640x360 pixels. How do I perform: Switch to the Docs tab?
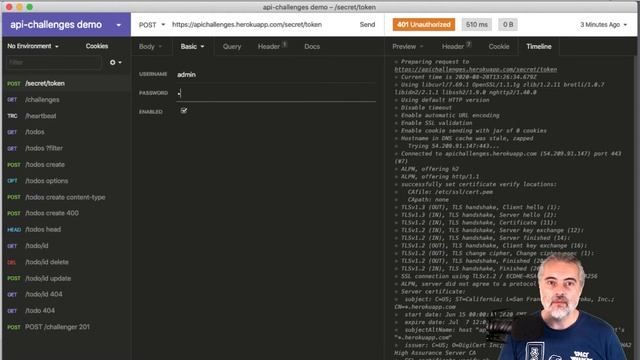[312, 47]
